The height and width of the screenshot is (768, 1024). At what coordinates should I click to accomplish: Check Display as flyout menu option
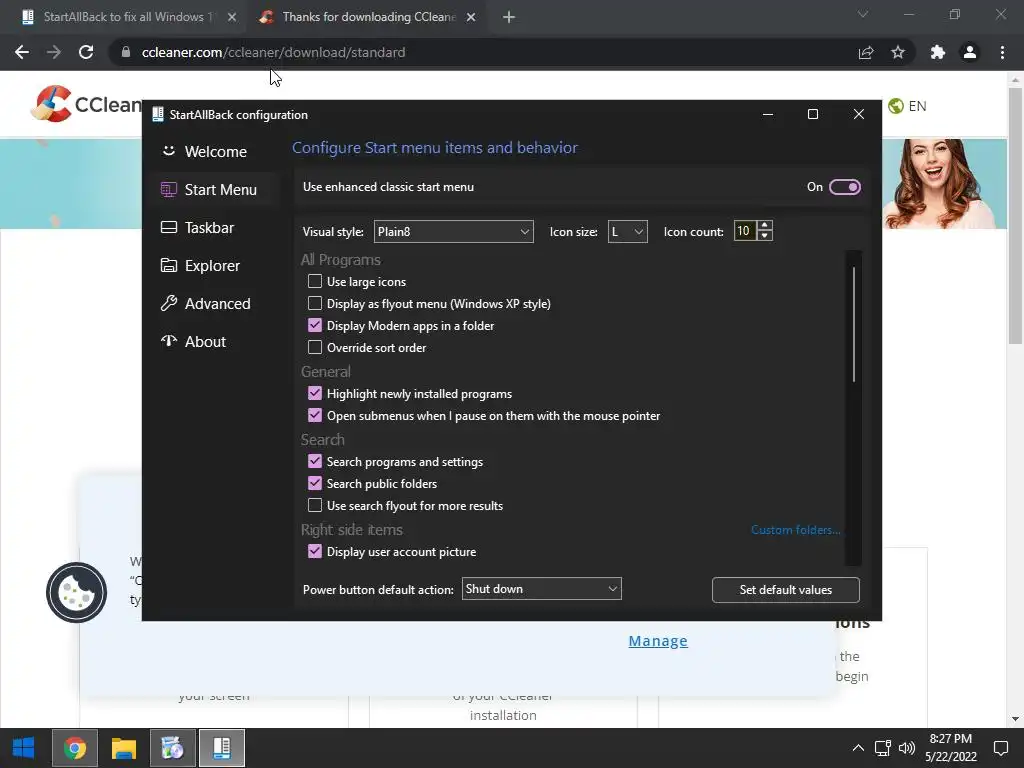[x=315, y=304]
